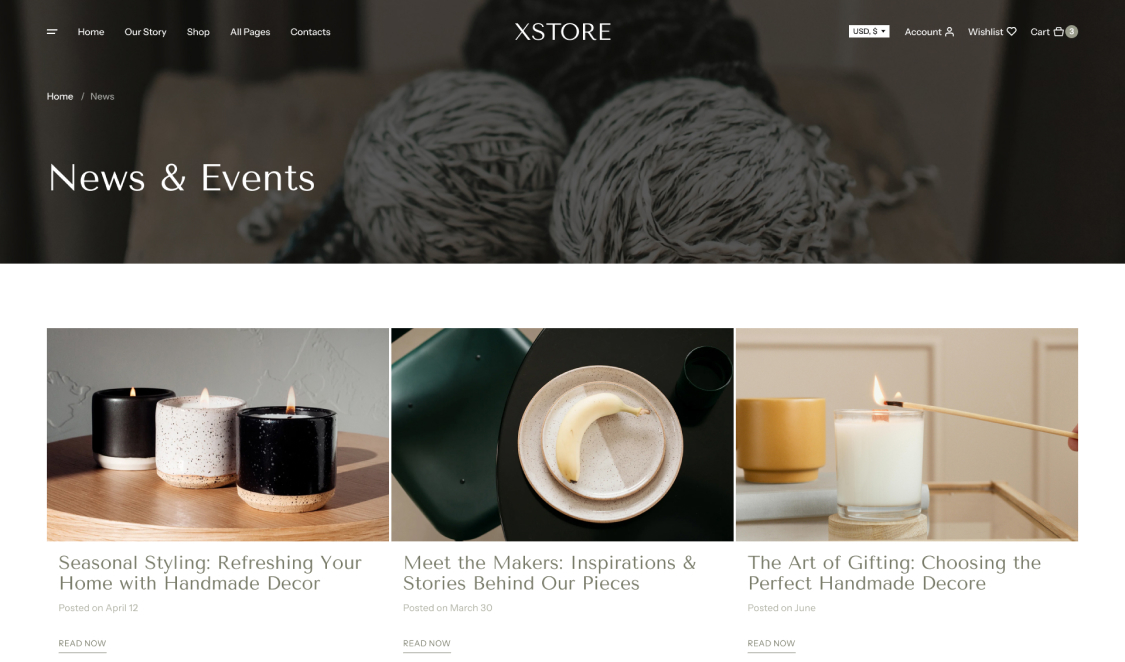Open the USD currency dropdown
The width and height of the screenshot is (1125, 662).
[869, 32]
